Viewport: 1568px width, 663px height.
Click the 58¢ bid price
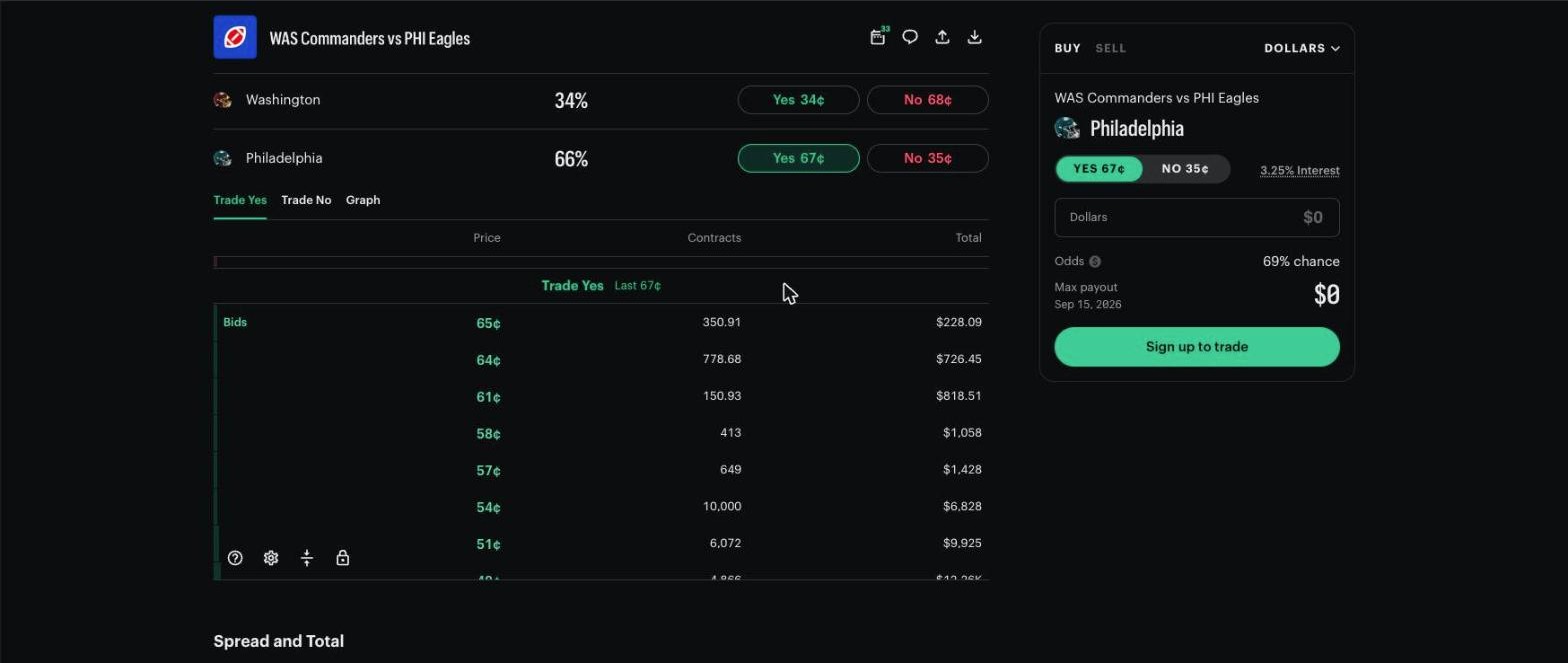(488, 434)
